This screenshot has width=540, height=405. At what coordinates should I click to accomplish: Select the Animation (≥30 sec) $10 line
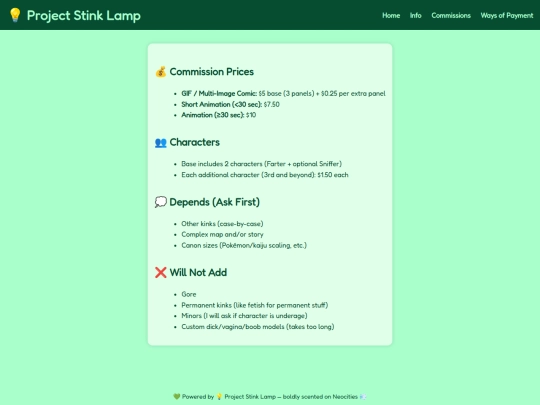click(x=219, y=115)
